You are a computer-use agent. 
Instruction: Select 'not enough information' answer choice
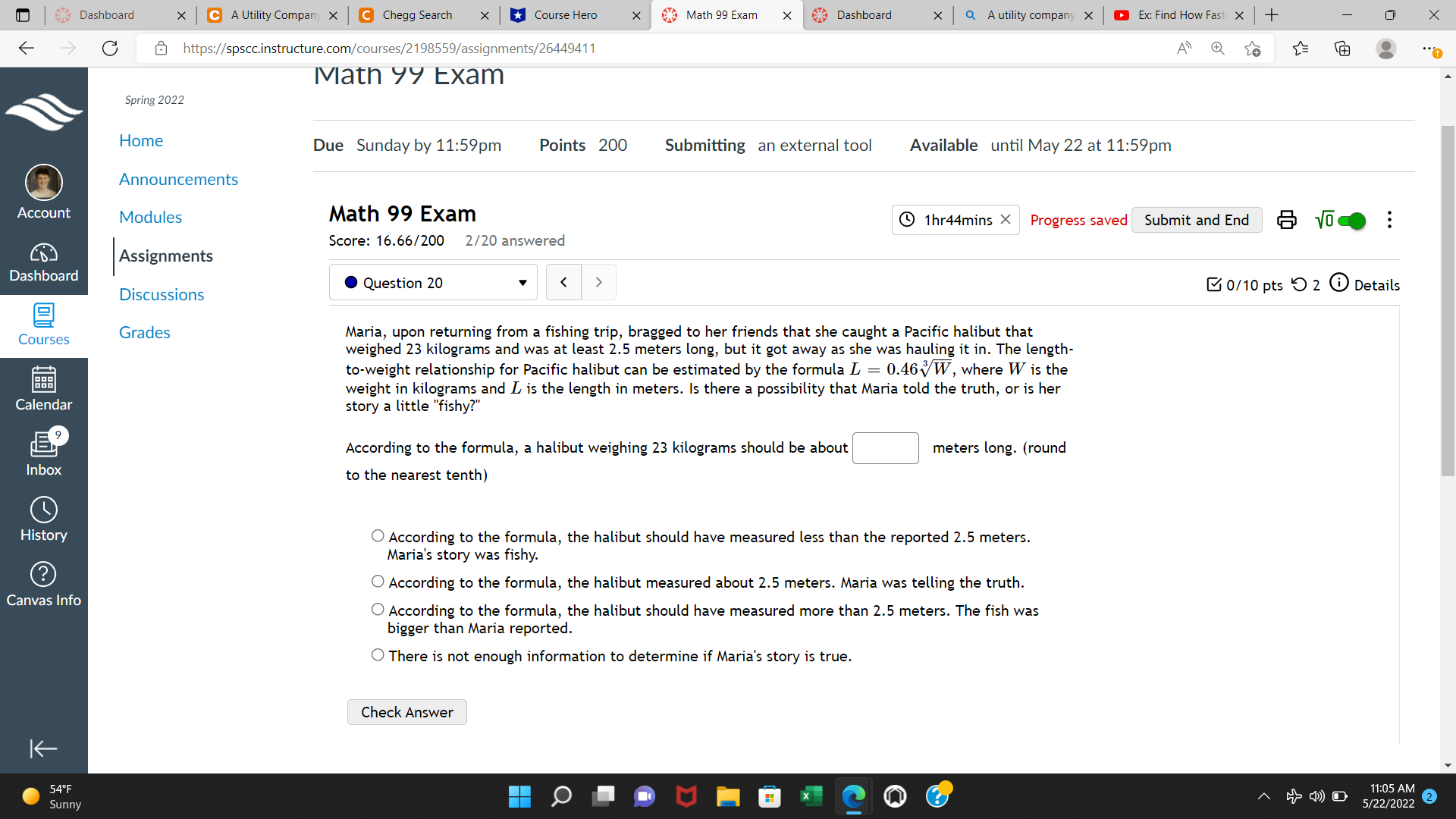pos(377,654)
